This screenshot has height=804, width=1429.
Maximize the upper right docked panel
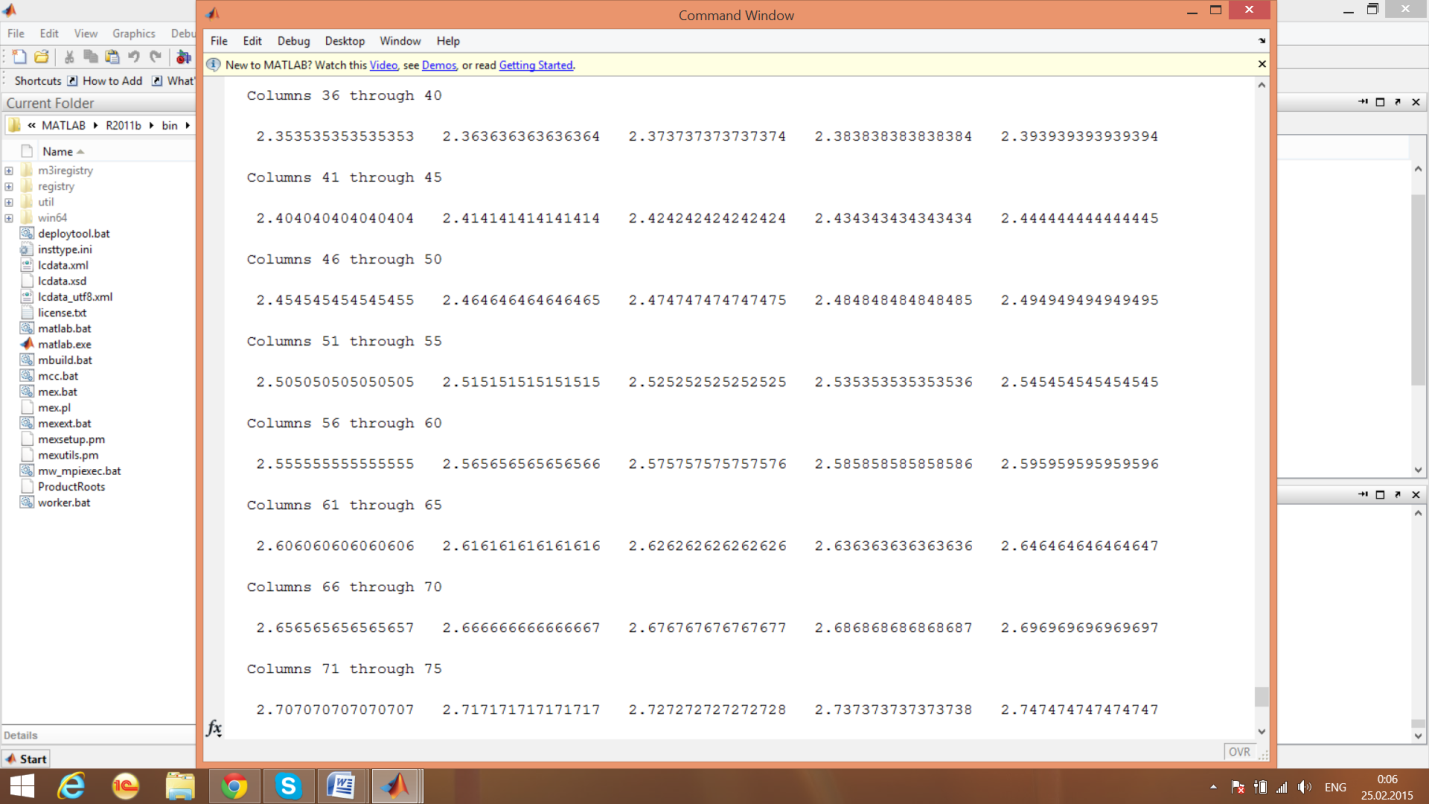[x=1380, y=102]
